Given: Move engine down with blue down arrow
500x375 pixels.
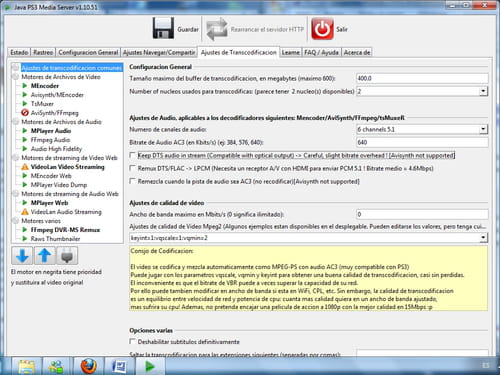Looking at the screenshot, I should tap(22, 256).
